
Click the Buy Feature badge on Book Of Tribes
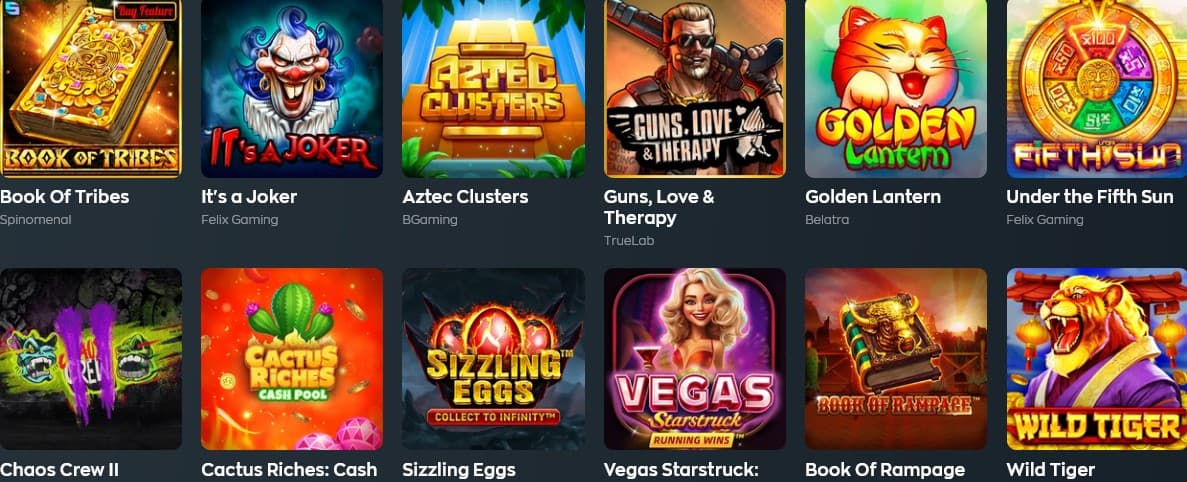pos(145,11)
